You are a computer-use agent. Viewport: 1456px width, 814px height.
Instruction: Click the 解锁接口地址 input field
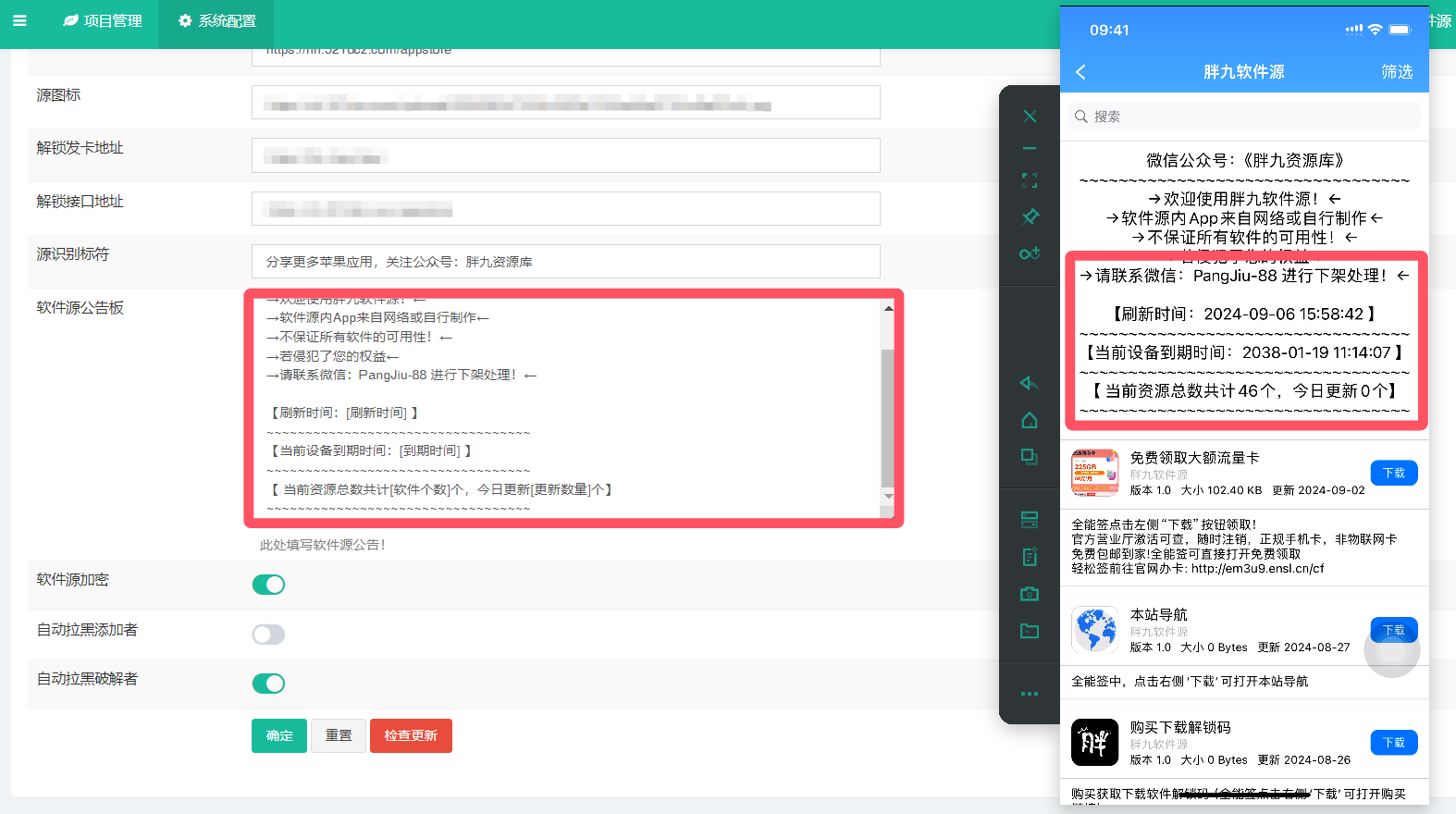click(x=565, y=209)
